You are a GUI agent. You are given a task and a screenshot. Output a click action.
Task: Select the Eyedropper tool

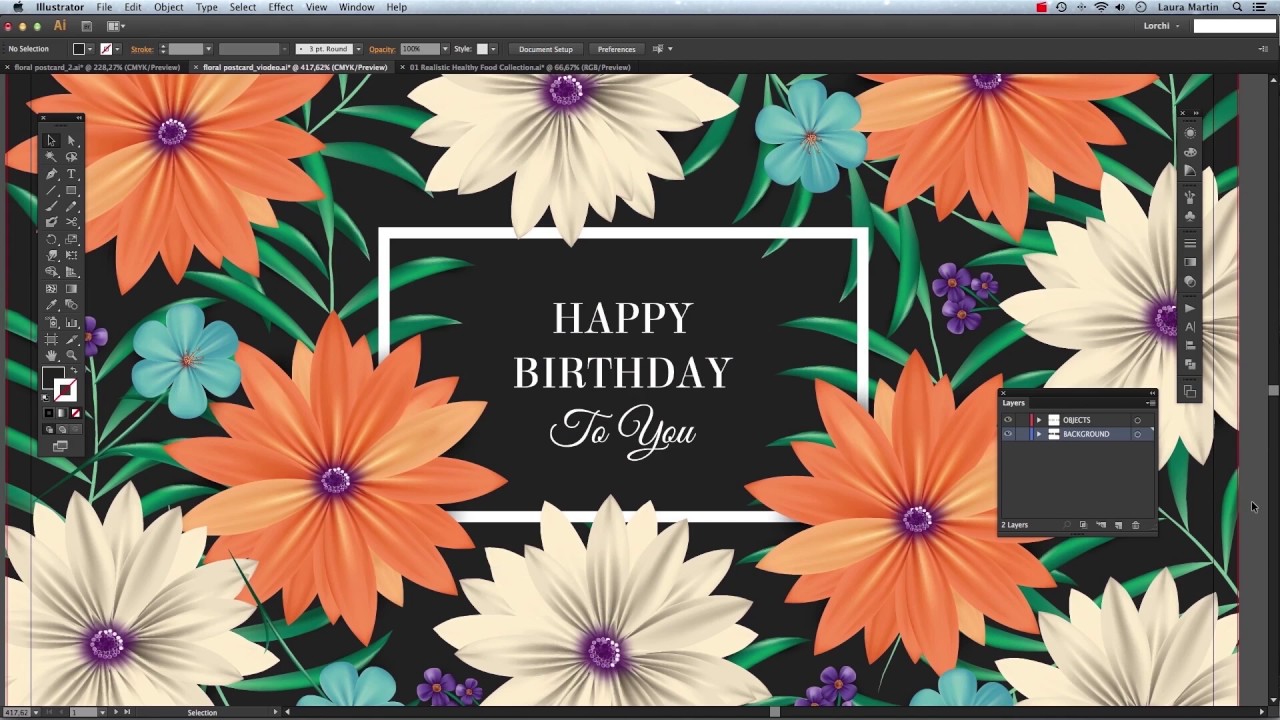coord(50,304)
